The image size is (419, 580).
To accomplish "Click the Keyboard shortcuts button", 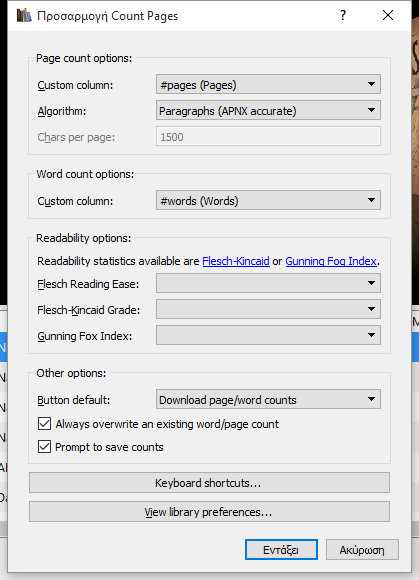I will coord(209,483).
